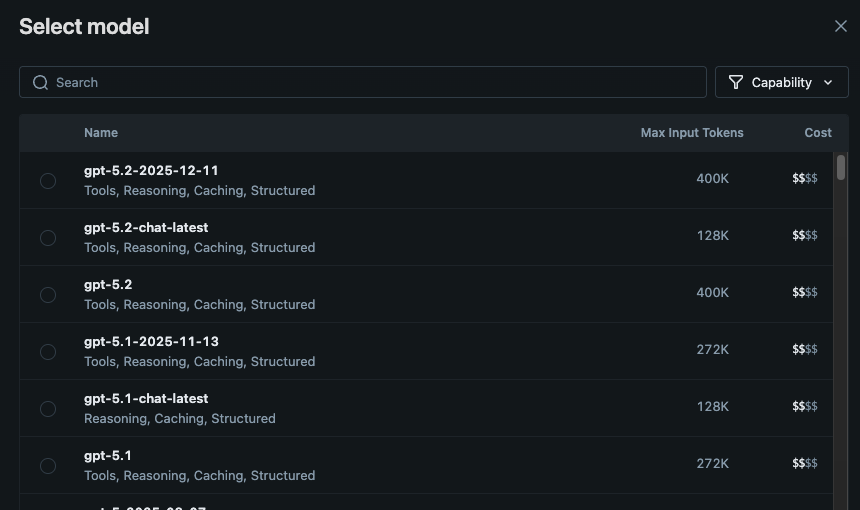Viewport: 860px width, 510px height.
Task: Sort by the Cost column header
Action: (818, 133)
